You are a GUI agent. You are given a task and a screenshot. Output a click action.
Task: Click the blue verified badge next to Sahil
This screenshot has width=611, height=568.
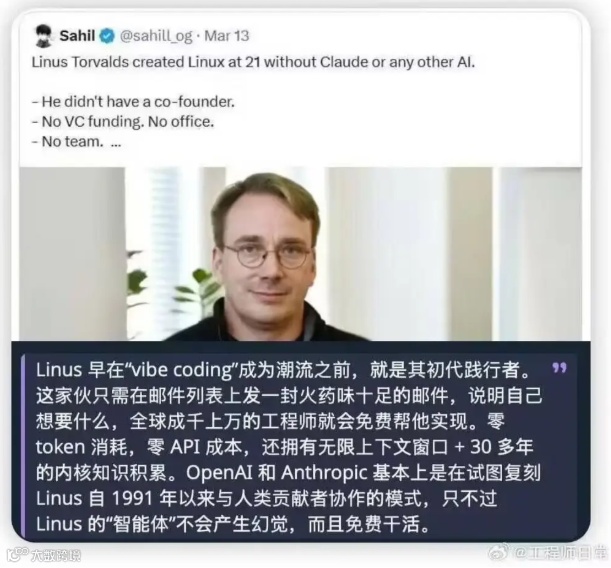[x=107, y=36]
